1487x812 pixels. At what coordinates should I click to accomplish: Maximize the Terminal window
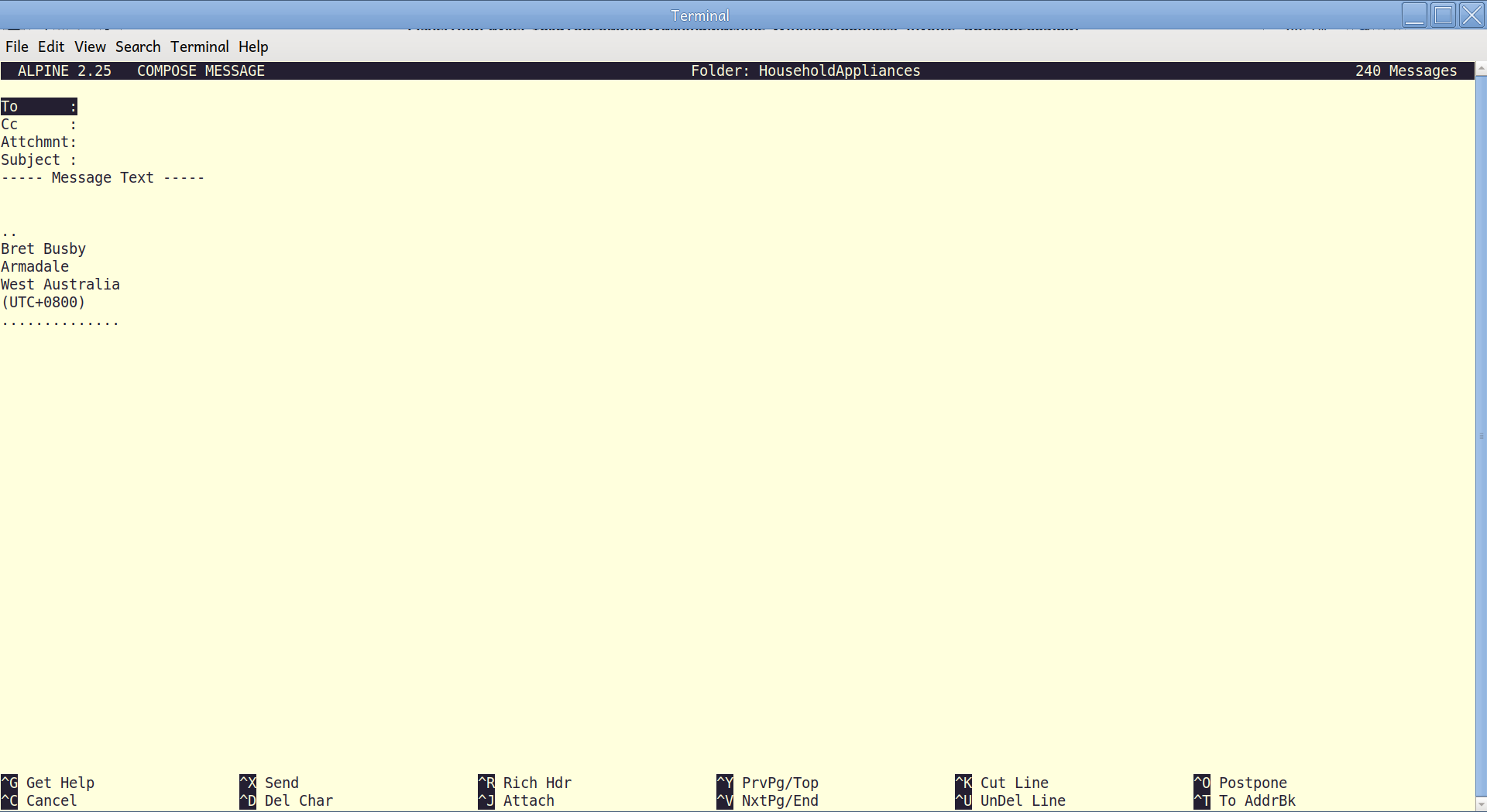1443,15
